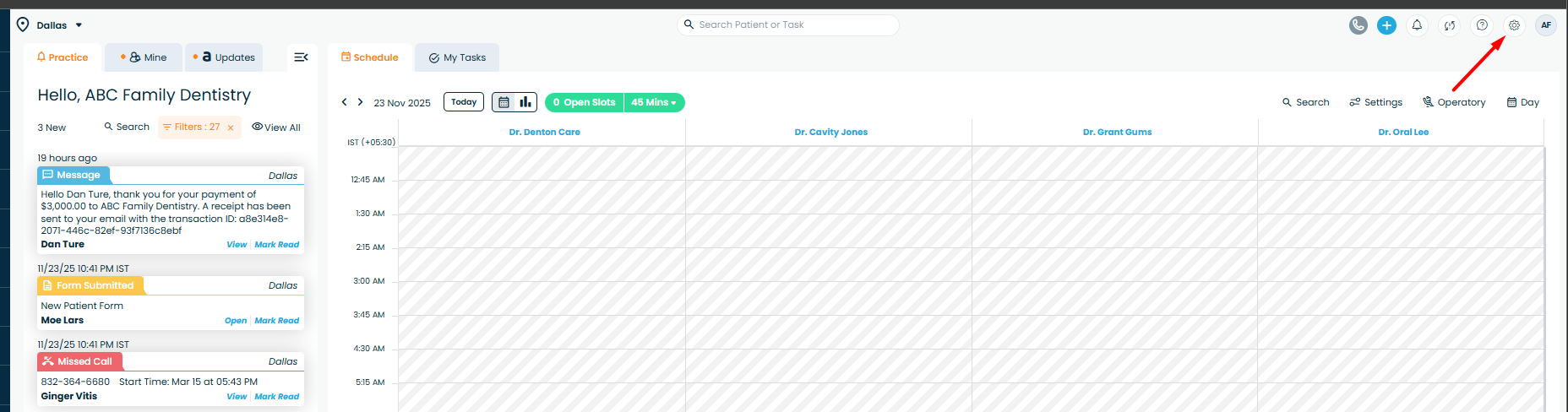Open the notifications bell
Screen dimensions: 1568x412
(1417, 25)
